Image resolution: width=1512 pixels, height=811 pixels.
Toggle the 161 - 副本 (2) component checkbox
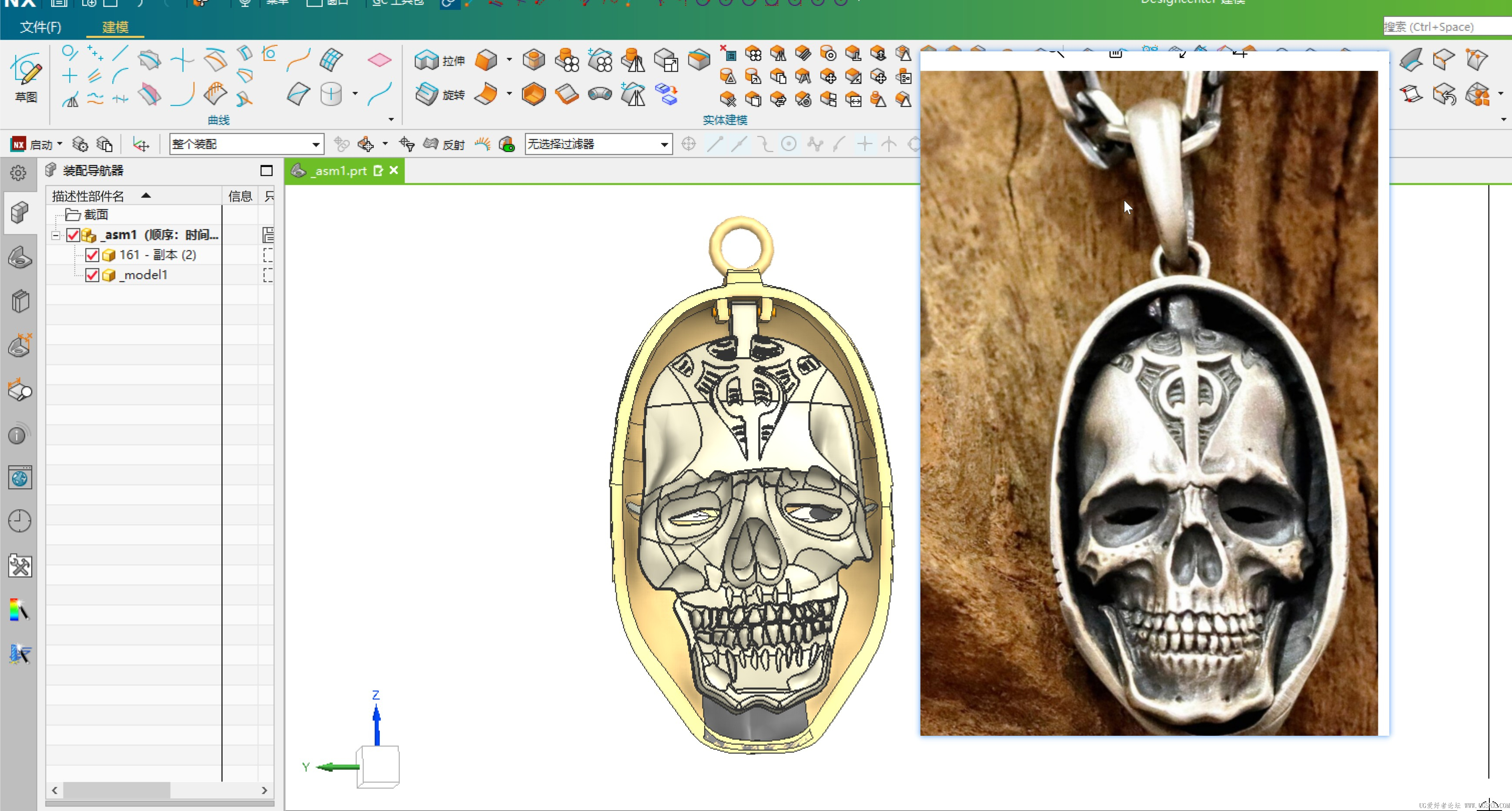92,255
